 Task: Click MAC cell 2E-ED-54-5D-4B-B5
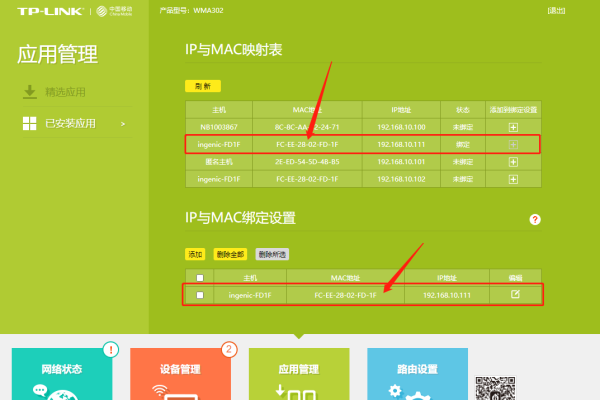tap(307, 162)
